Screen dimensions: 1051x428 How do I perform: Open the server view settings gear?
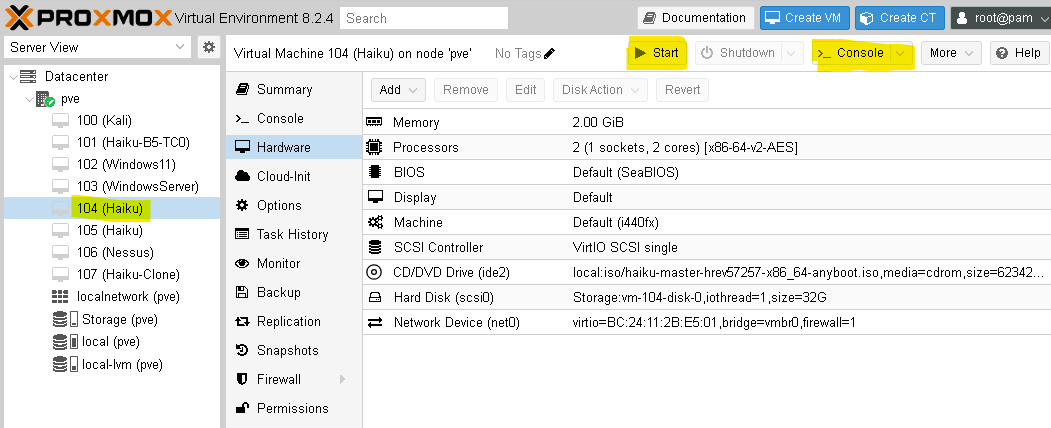click(x=209, y=47)
